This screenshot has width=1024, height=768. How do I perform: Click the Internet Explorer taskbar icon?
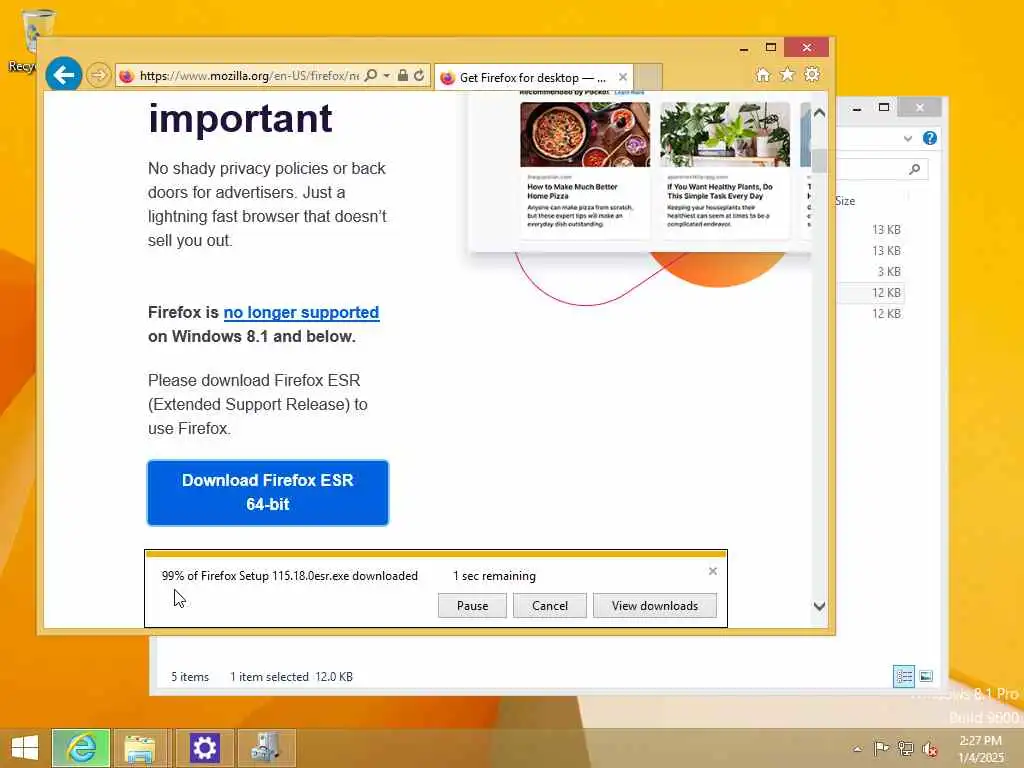pos(81,748)
